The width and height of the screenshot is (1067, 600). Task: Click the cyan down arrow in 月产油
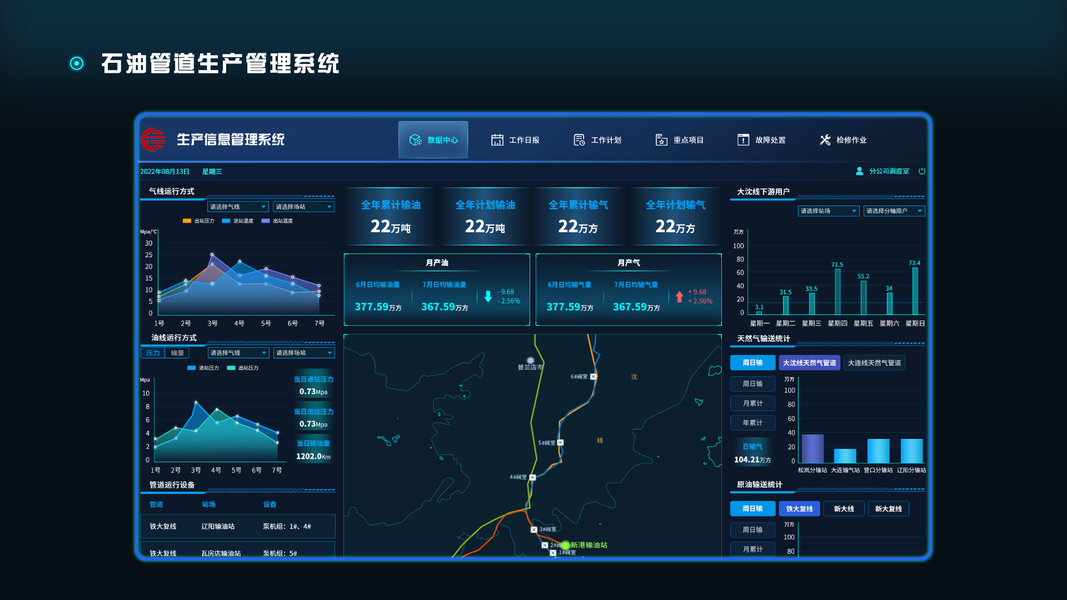(x=488, y=296)
